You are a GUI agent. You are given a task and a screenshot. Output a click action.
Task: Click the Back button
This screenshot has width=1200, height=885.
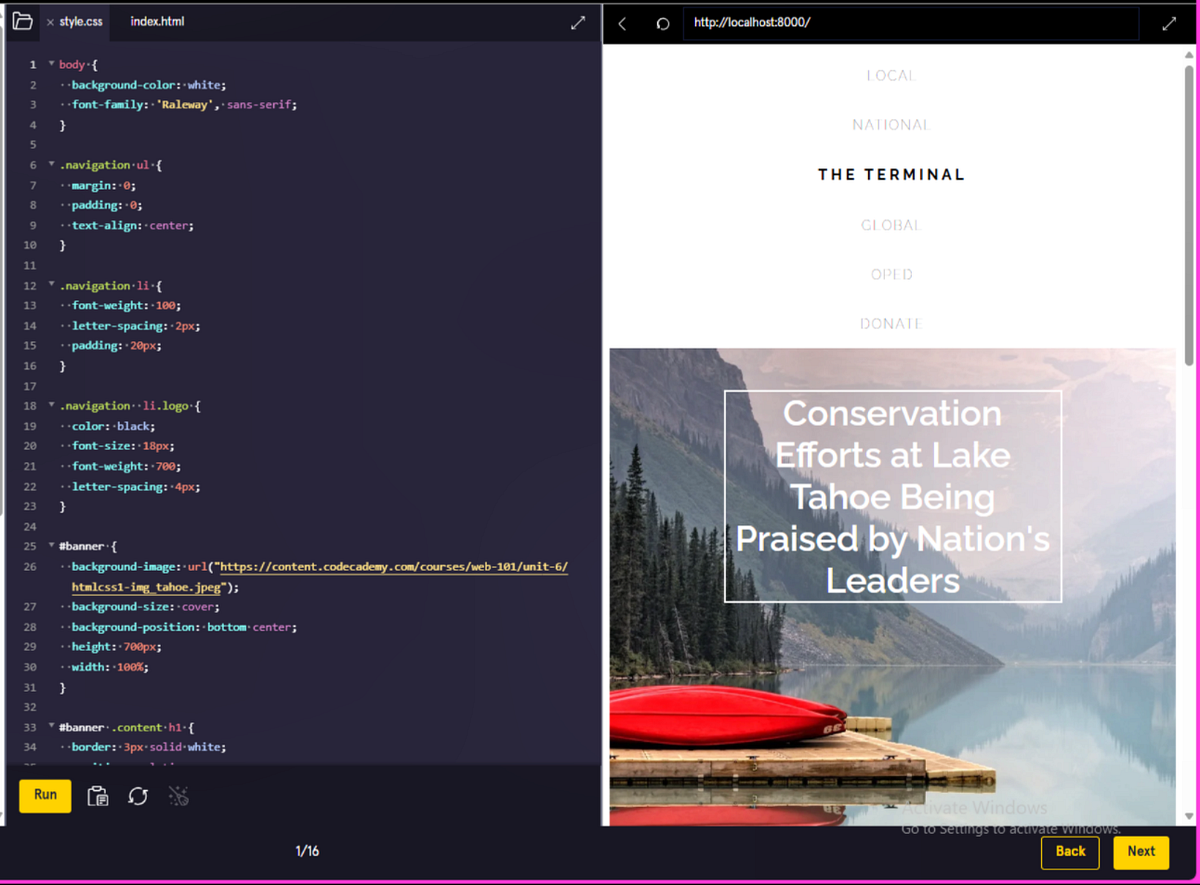coord(1070,852)
